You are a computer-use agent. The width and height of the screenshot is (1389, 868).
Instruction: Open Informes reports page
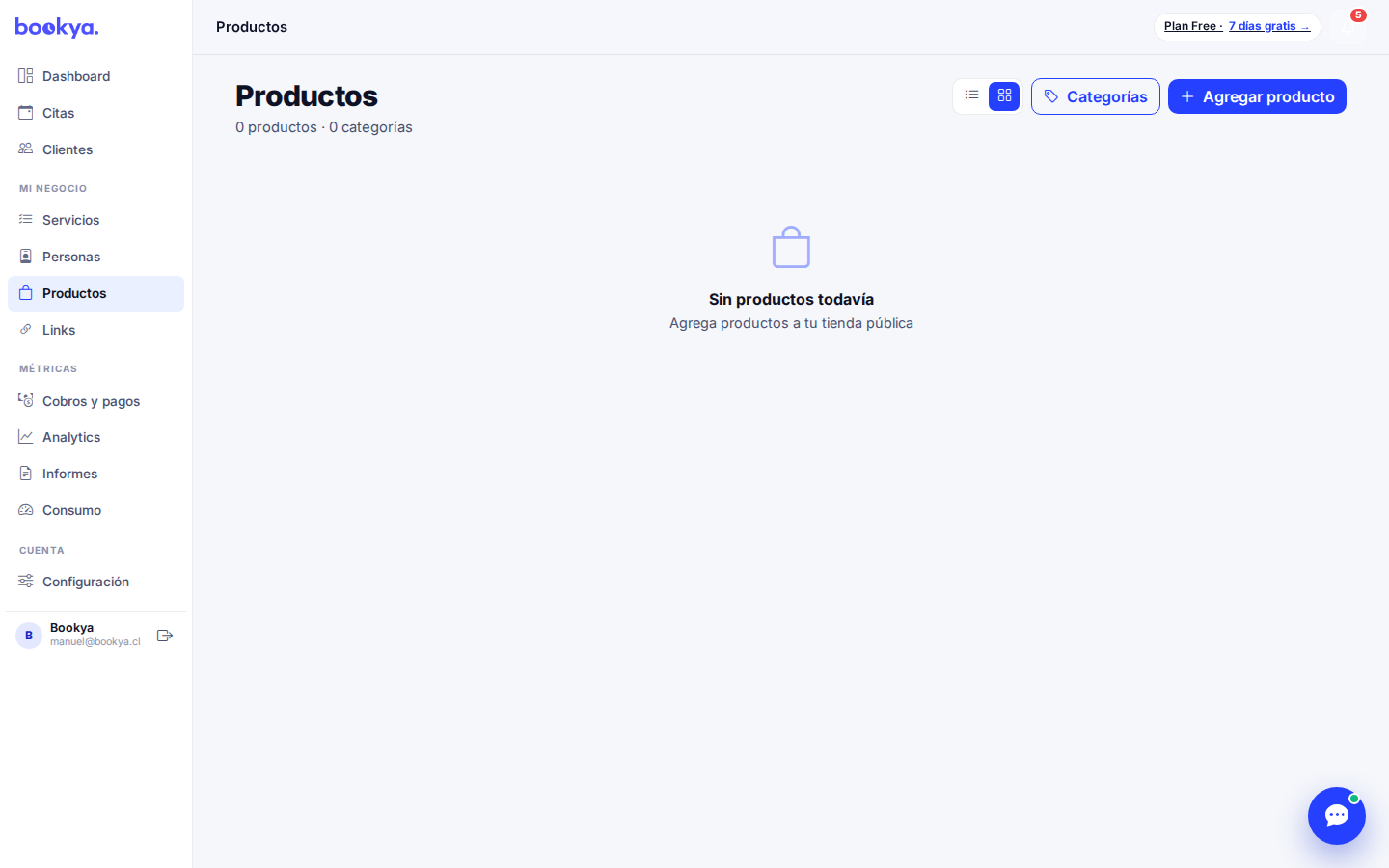pyautogui.click(x=95, y=474)
